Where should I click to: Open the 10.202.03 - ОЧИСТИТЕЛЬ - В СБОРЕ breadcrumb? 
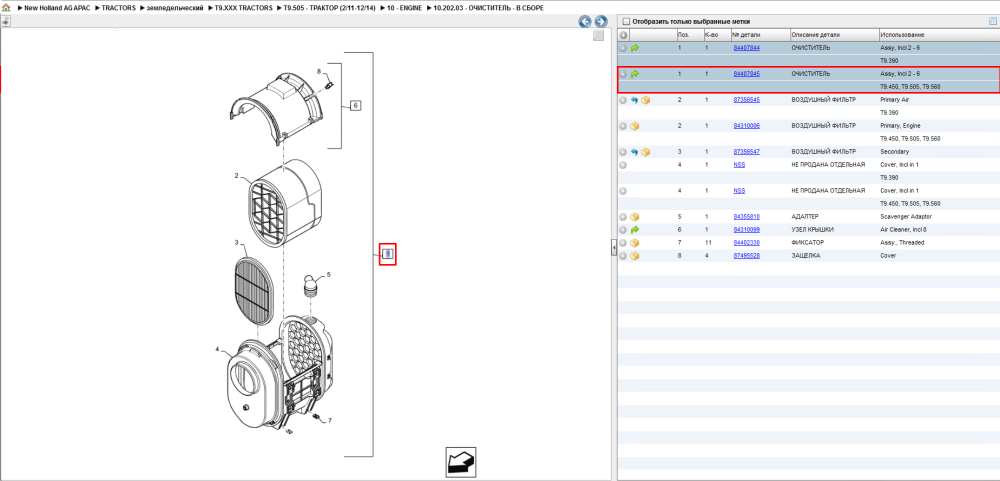click(489, 8)
